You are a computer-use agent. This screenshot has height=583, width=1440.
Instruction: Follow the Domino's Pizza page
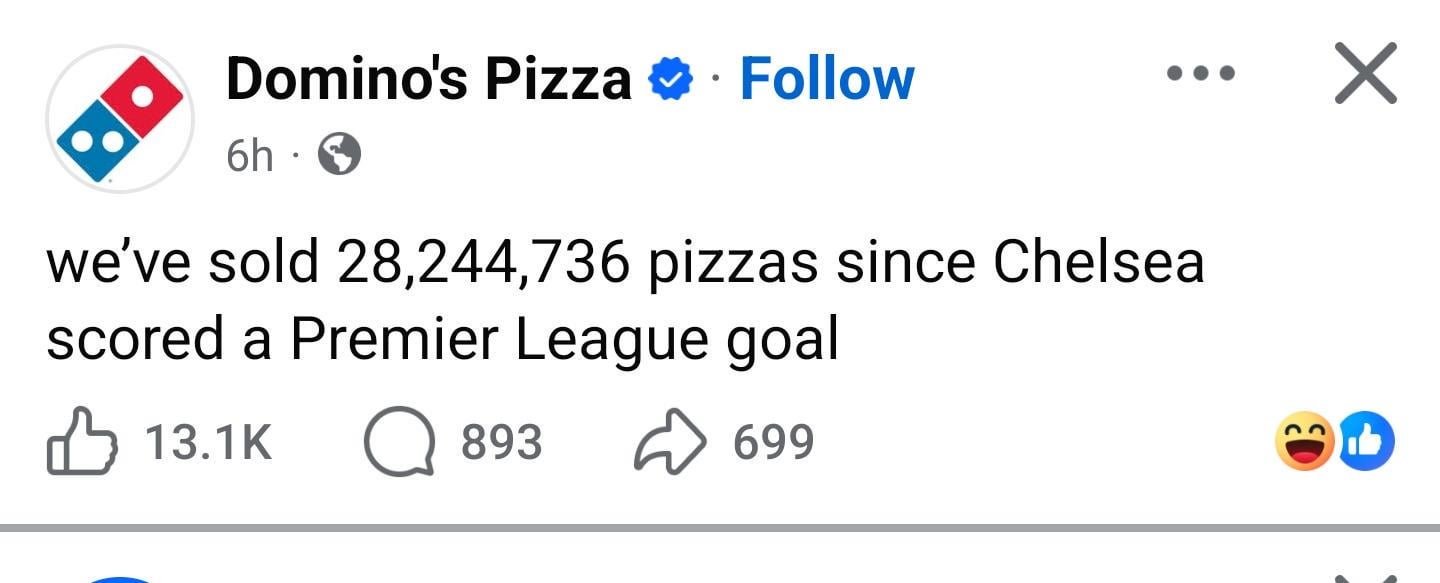click(x=826, y=78)
